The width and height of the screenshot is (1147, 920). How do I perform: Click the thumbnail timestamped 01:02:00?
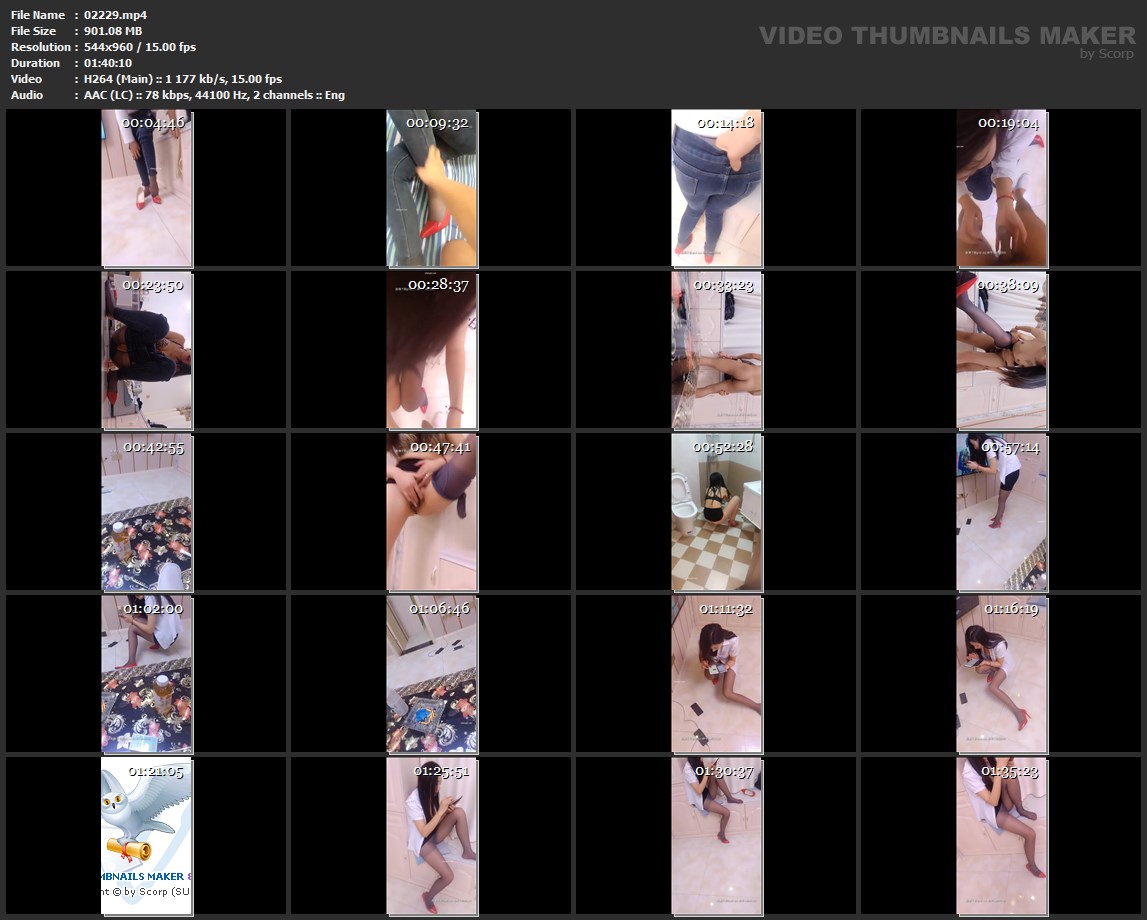pos(146,674)
